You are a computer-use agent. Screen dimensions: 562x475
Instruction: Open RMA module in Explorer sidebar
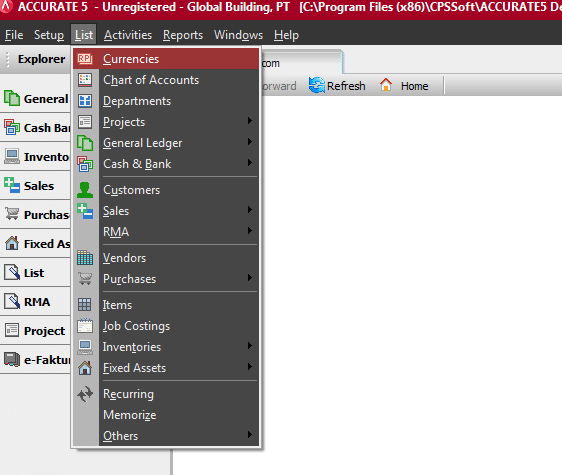tap(35, 302)
